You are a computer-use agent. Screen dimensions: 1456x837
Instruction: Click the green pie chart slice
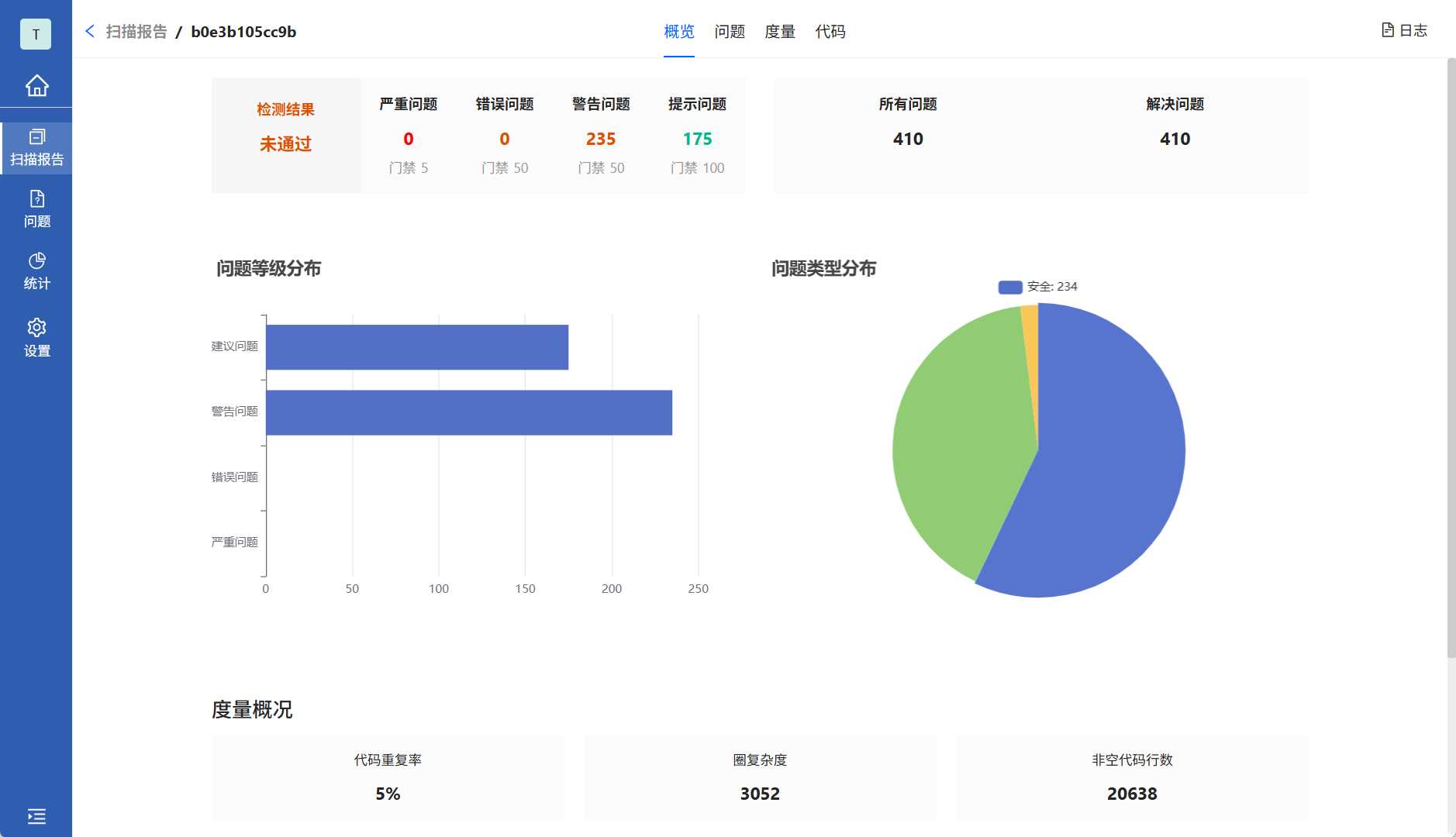[961, 442]
